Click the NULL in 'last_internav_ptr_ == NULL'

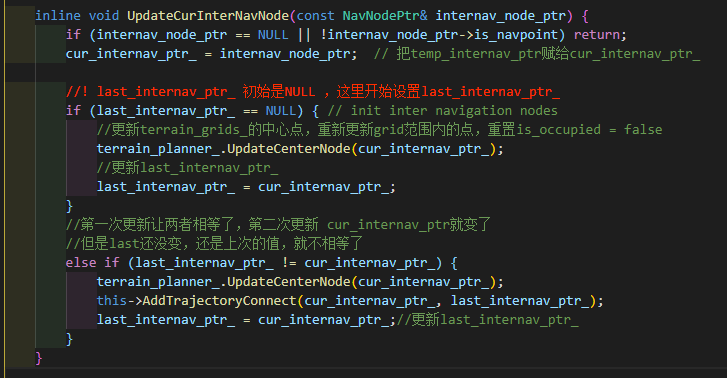click(x=281, y=111)
